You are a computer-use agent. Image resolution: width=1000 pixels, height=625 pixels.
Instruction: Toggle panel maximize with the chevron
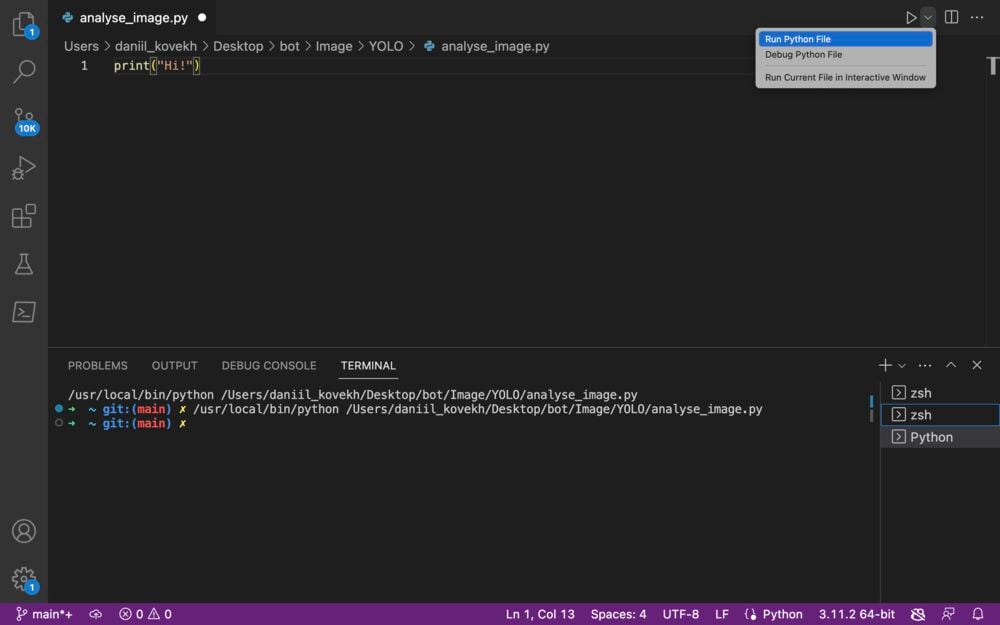coord(951,365)
